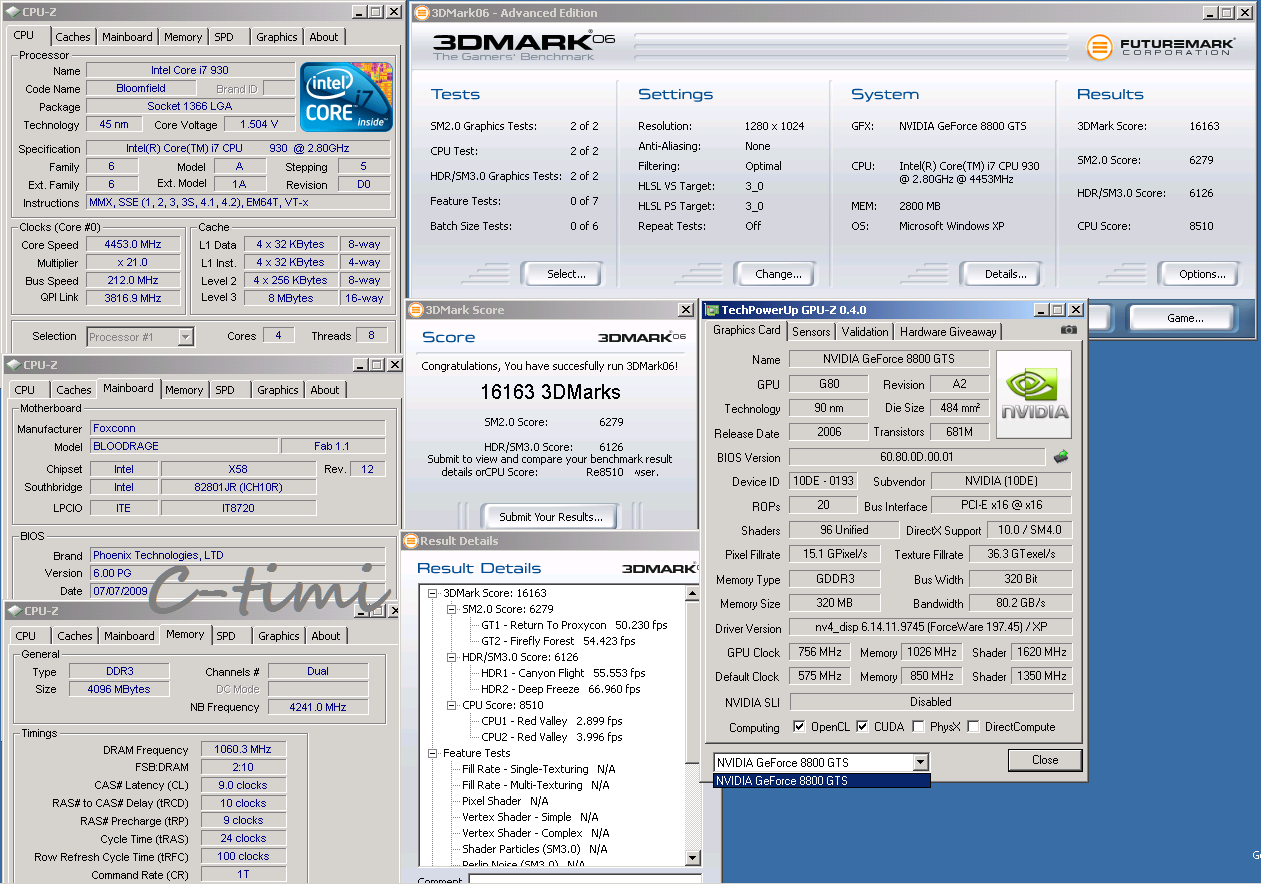Toggle the CUDA checkbox
The width and height of the screenshot is (1261, 885).
click(x=863, y=727)
